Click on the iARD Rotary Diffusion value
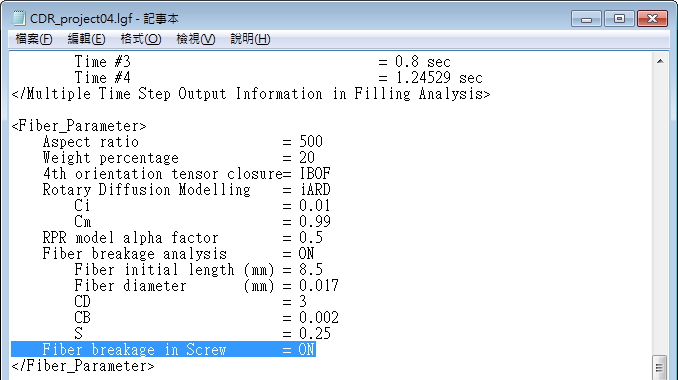This screenshot has width=678, height=380. click(315, 190)
